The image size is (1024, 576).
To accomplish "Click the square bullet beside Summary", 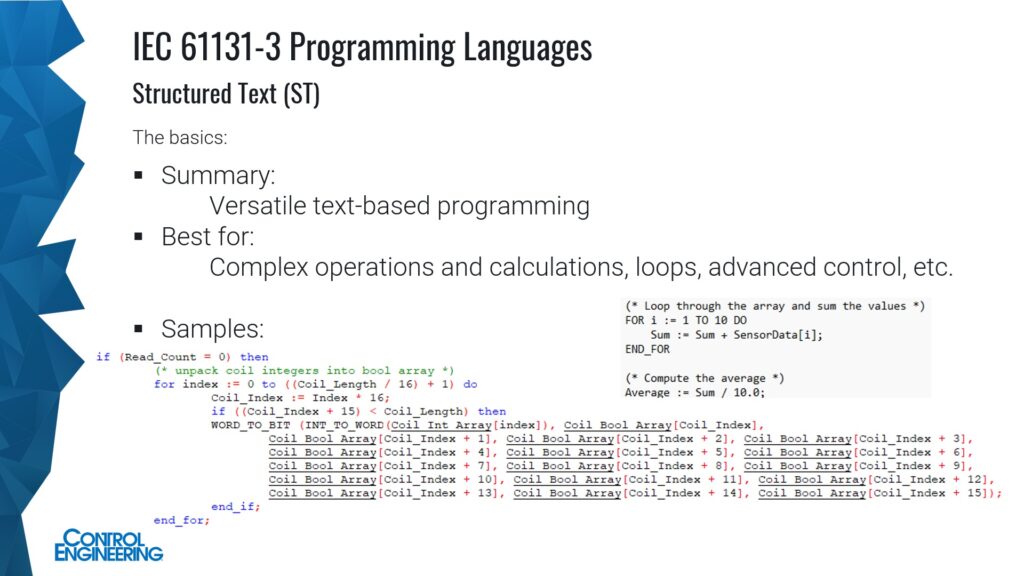I will 139,176.
